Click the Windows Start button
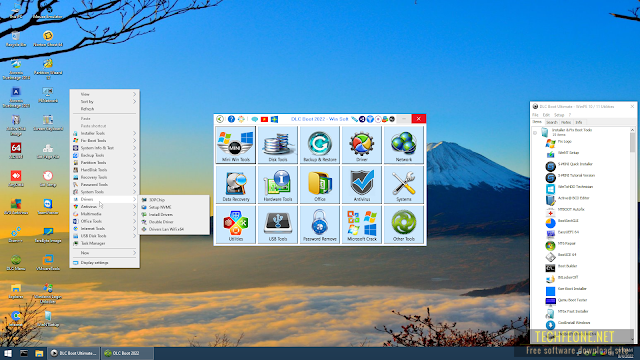Screen dimensions: 640x360 pos(7,353)
